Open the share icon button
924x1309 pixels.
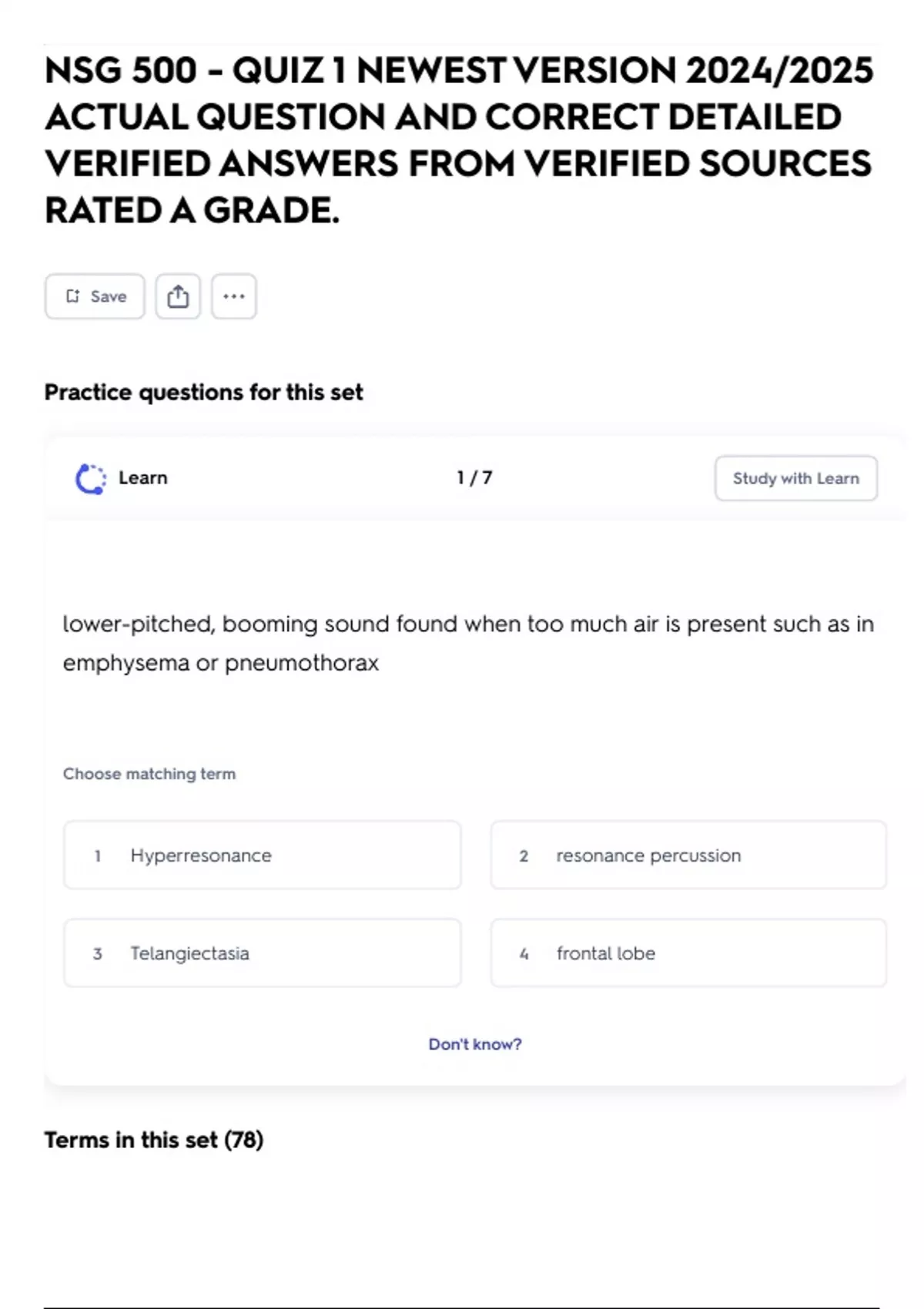178,296
